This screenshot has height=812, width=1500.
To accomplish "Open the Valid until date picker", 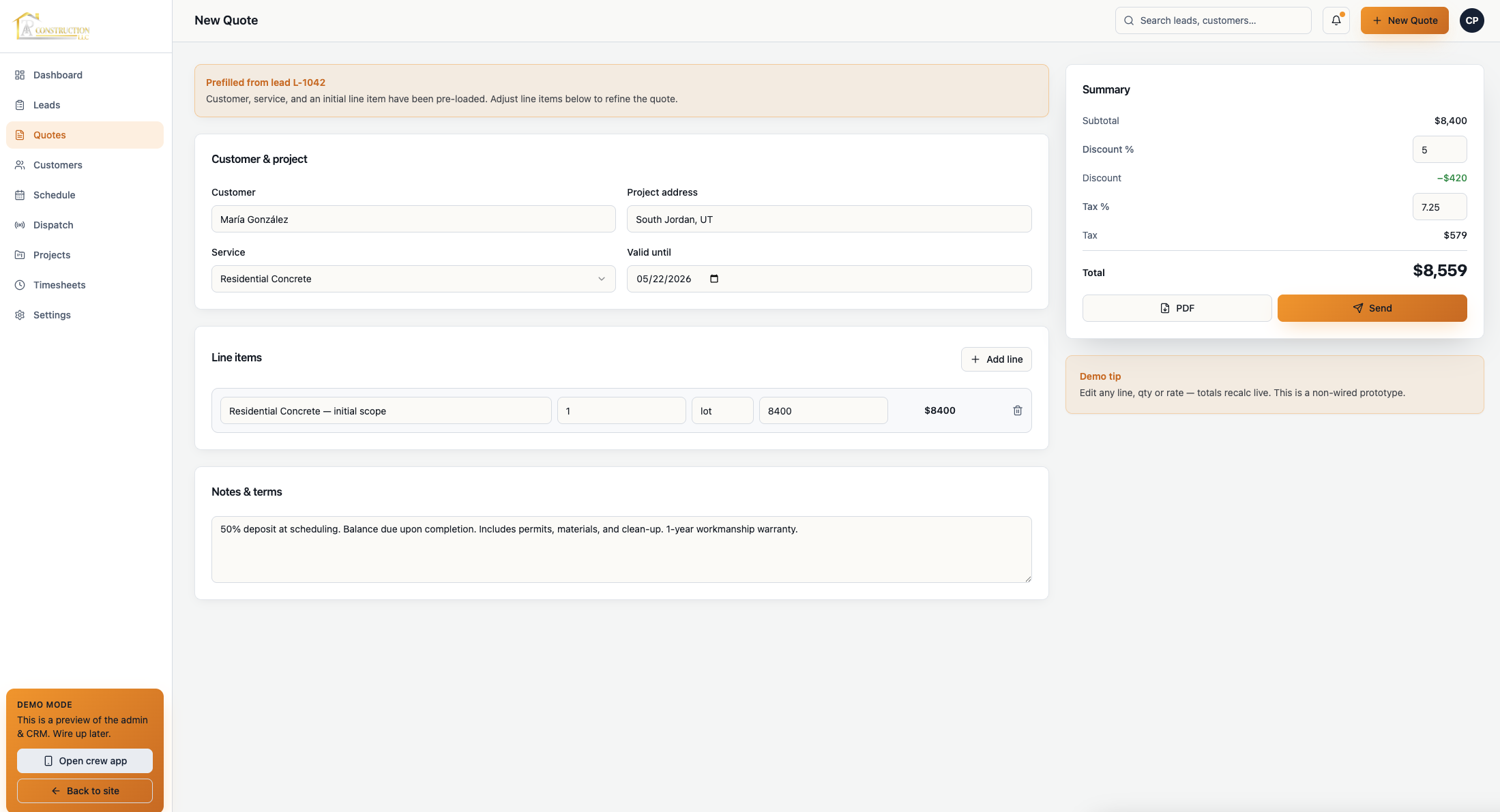I will pos(714,279).
